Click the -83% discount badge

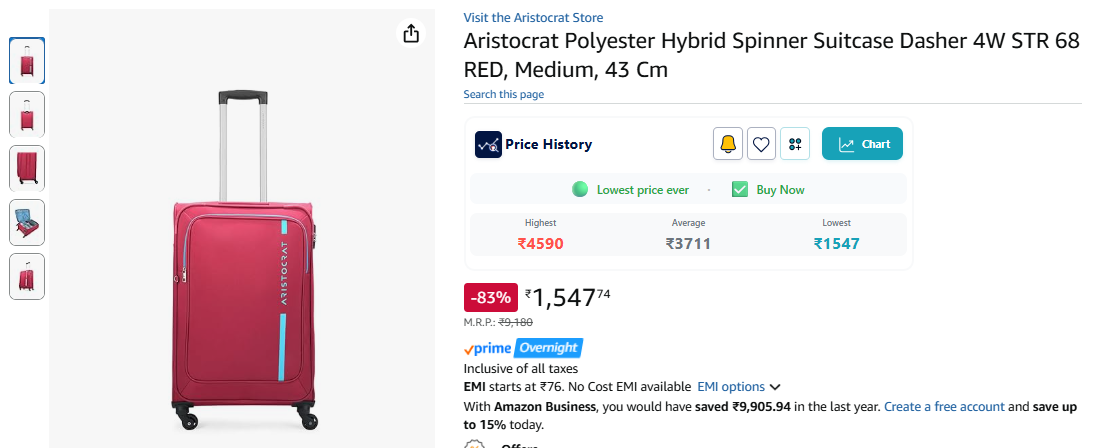490,297
